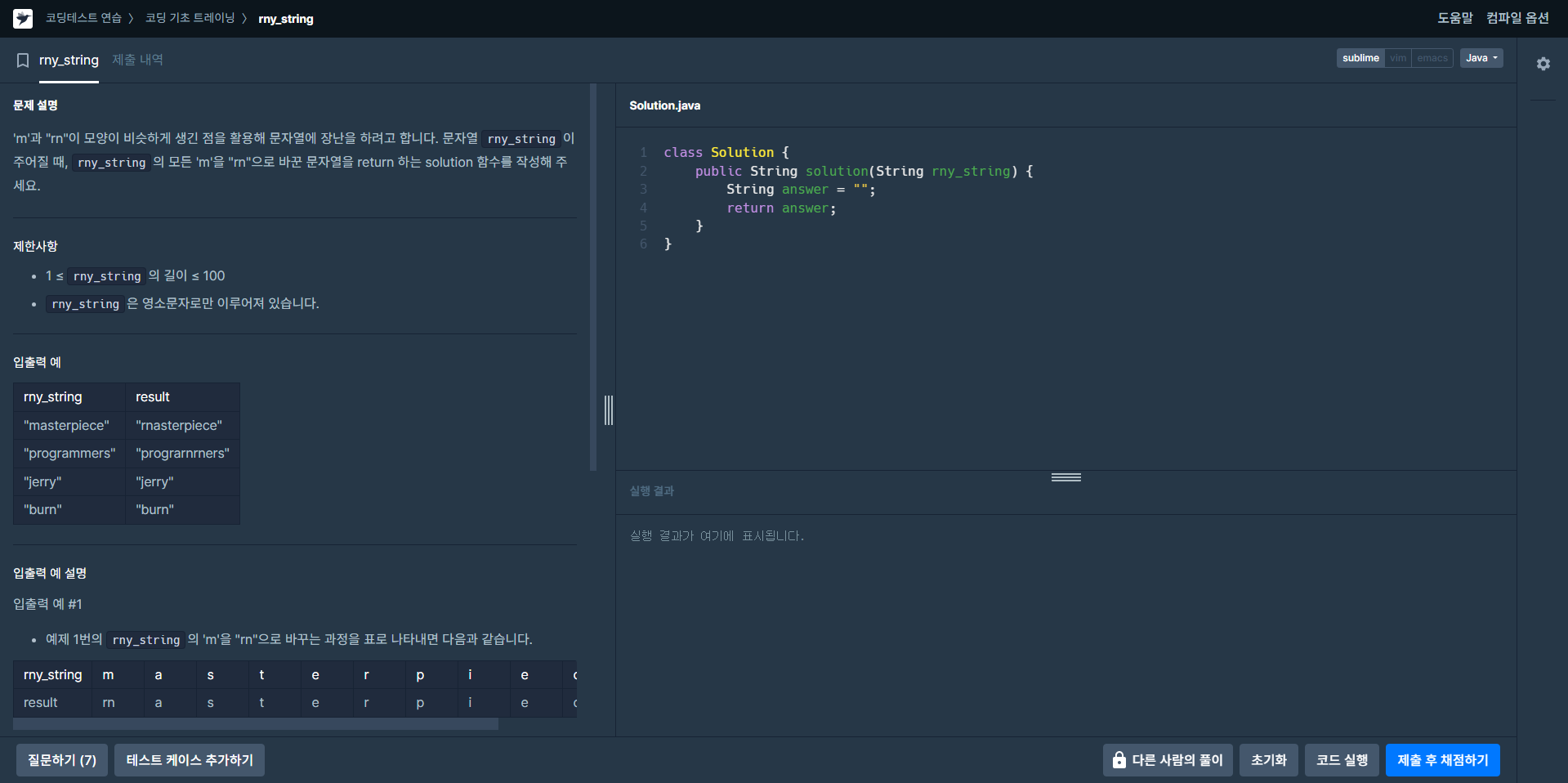Open 다른 사람의 풀이 solutions

(1168, 760)
